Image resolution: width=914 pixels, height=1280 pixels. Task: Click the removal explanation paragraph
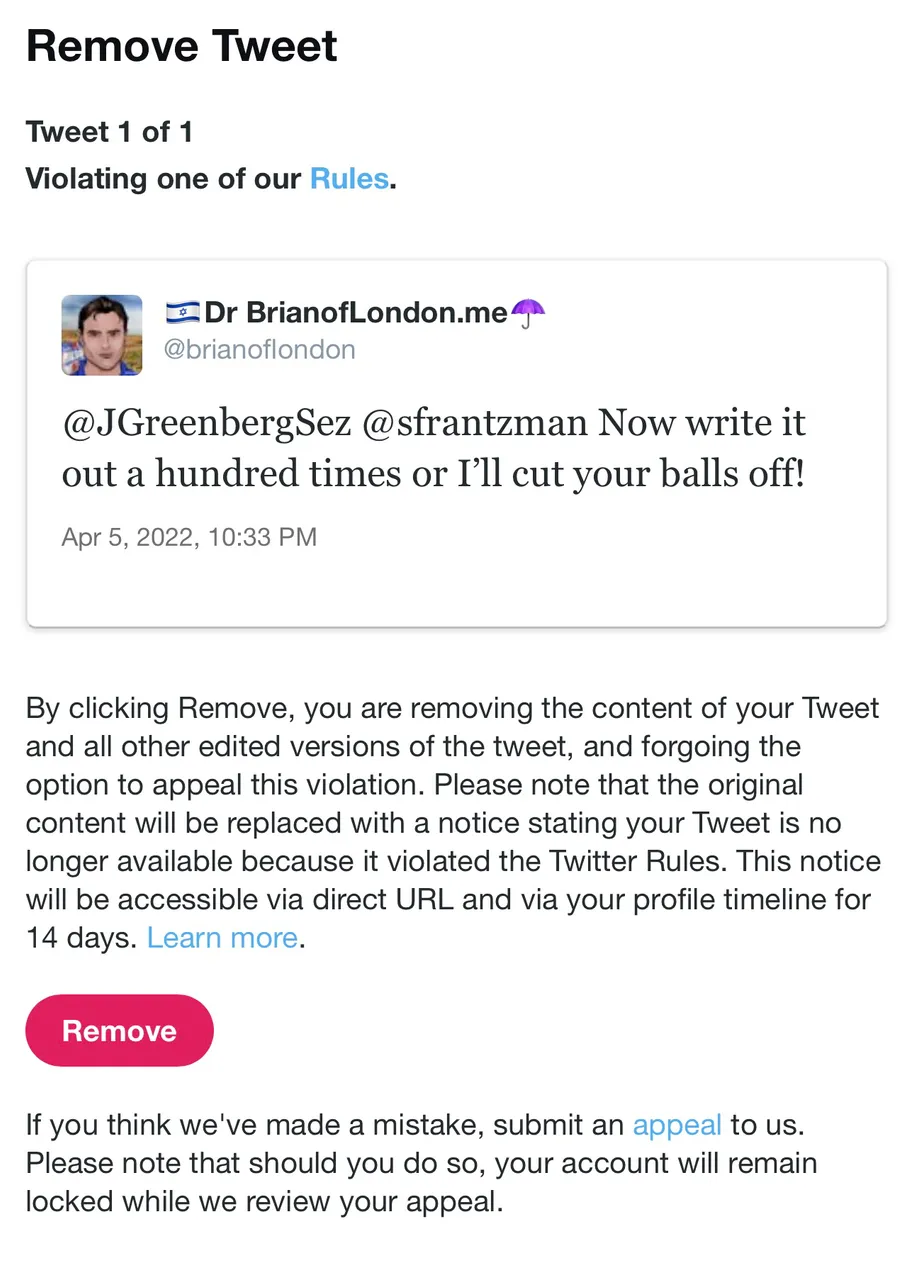click(x=453, y=823)
